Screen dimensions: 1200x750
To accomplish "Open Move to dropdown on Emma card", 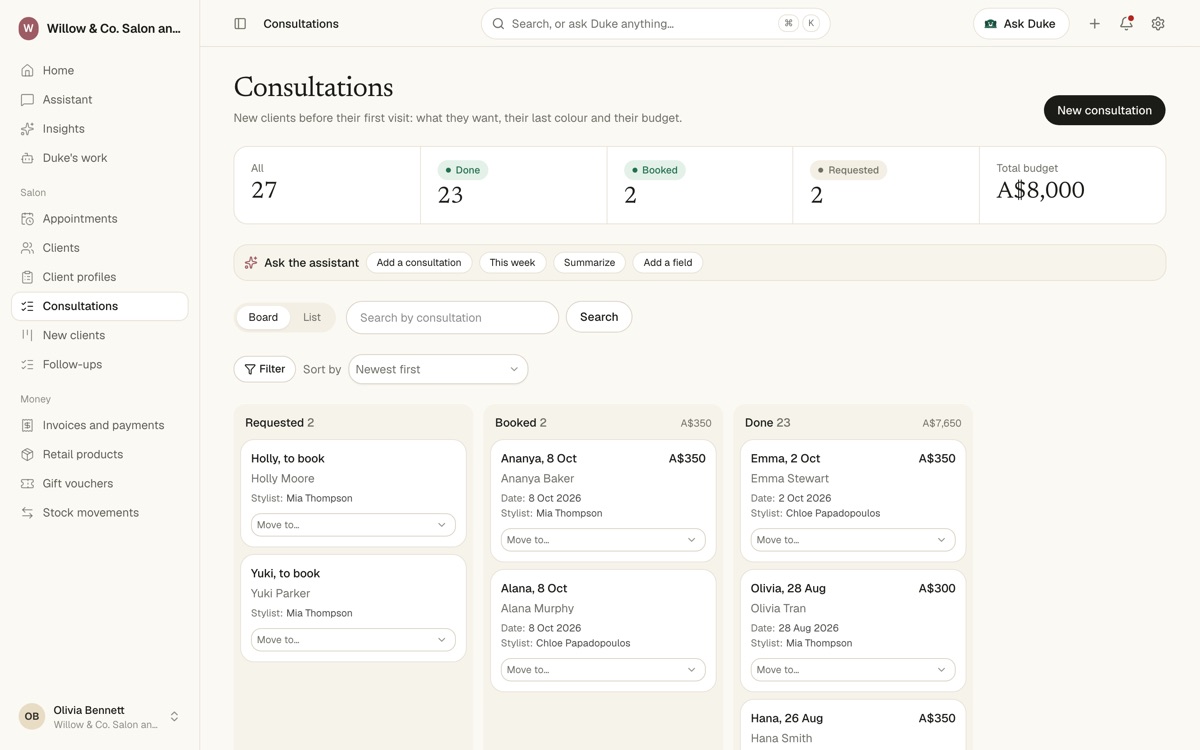I will point(853,540).
